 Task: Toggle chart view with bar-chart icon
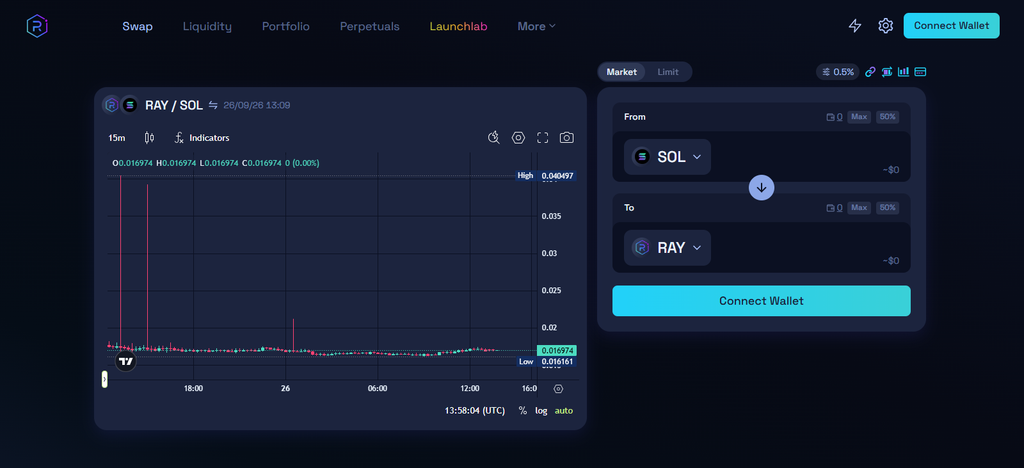pos(904,72)
